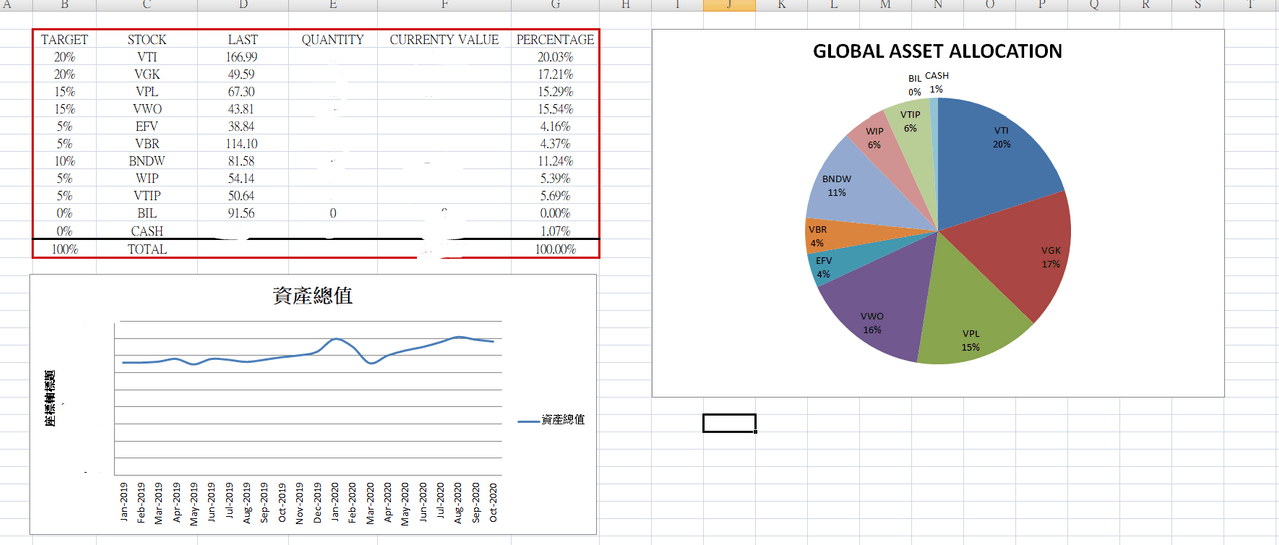
Task: Click percentage cell 15.29%
Action: 555,92
